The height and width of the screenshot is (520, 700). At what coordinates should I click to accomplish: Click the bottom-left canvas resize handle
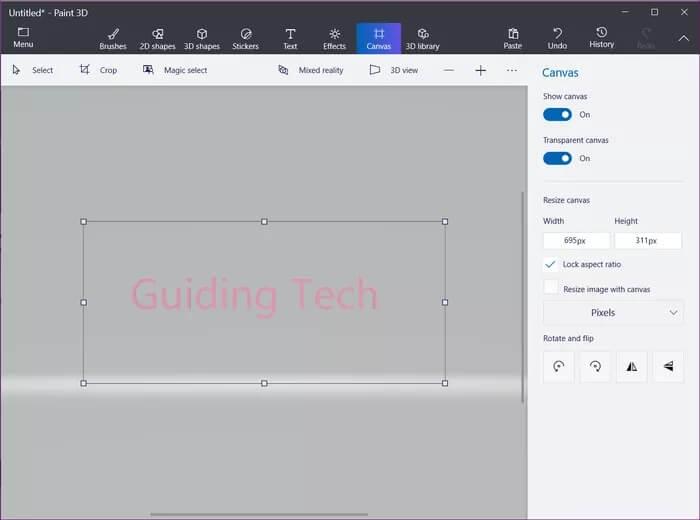pyautogui.click(x=83, y=383)
